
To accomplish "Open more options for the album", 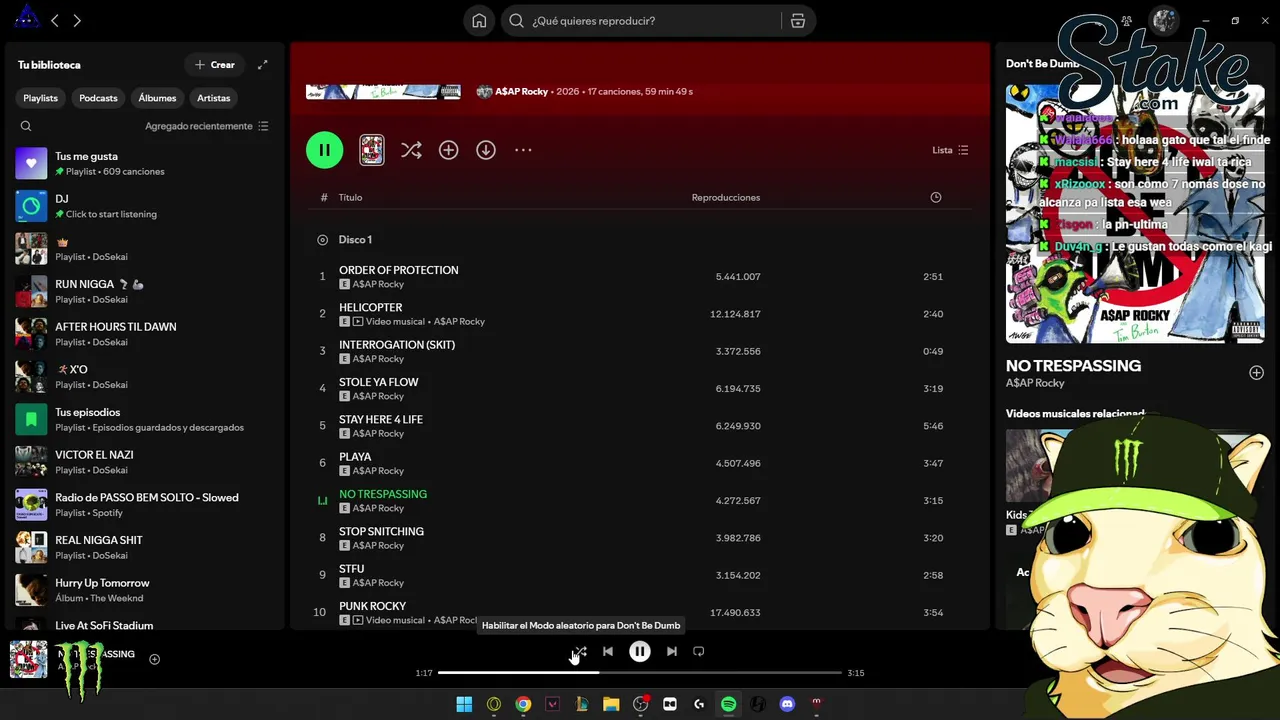I will pyautogui.click(x=523, y=150).
